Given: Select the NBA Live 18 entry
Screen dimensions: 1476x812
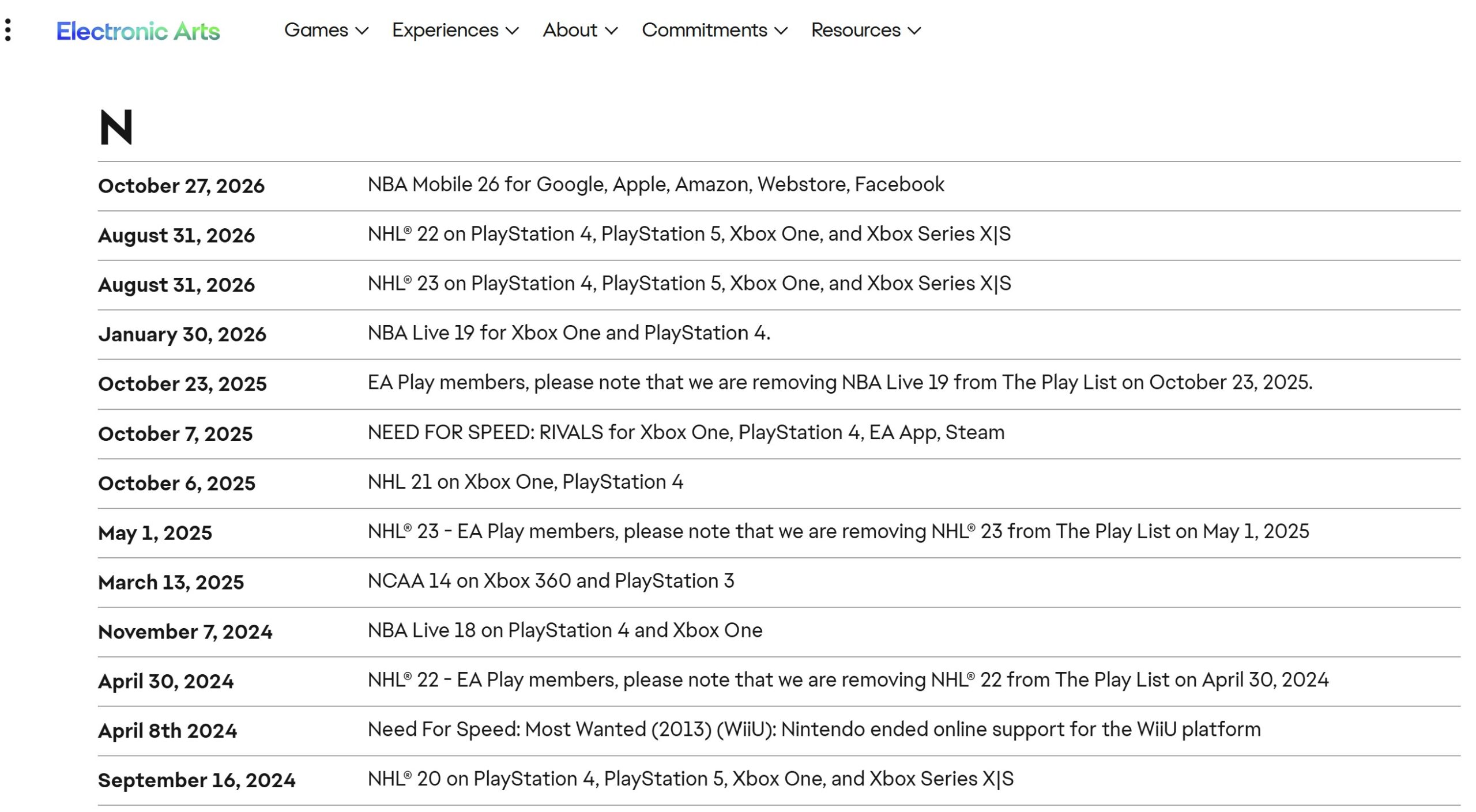Looking at the screenshot, I should click(565, 630).
